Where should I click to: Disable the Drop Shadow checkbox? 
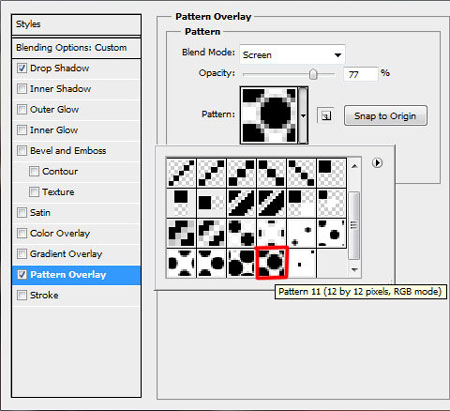(22, 68)
